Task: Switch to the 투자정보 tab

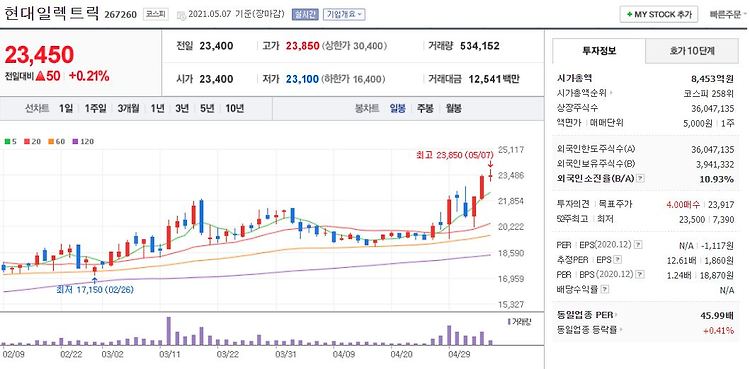Action: [x=599, y=51]
